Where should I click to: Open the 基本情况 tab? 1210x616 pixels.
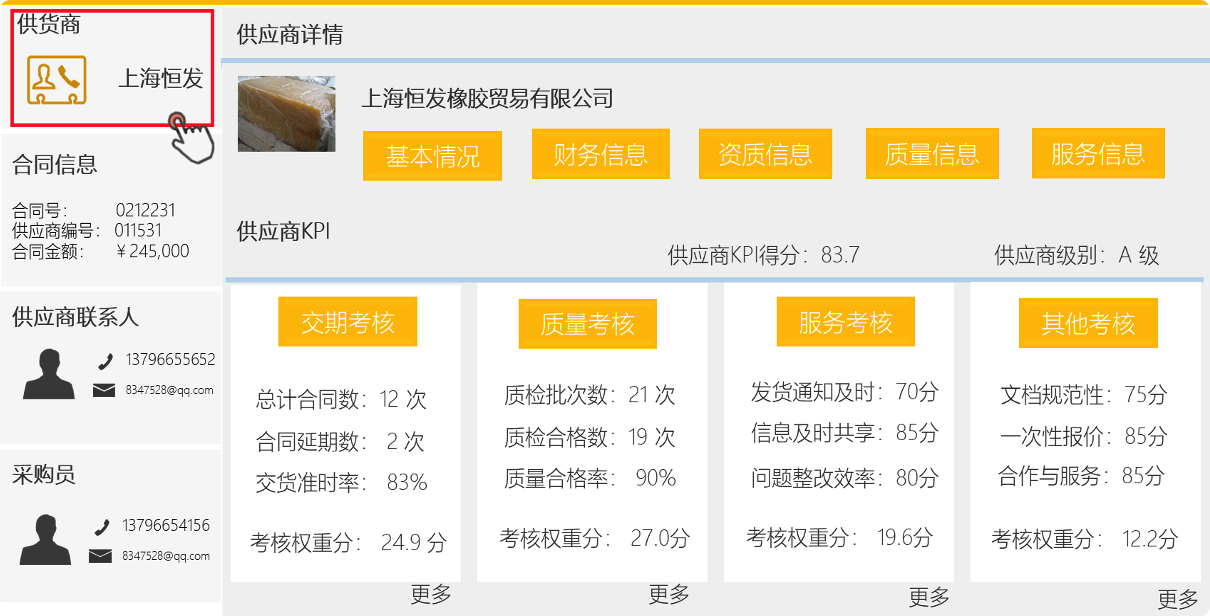(432, 156)
